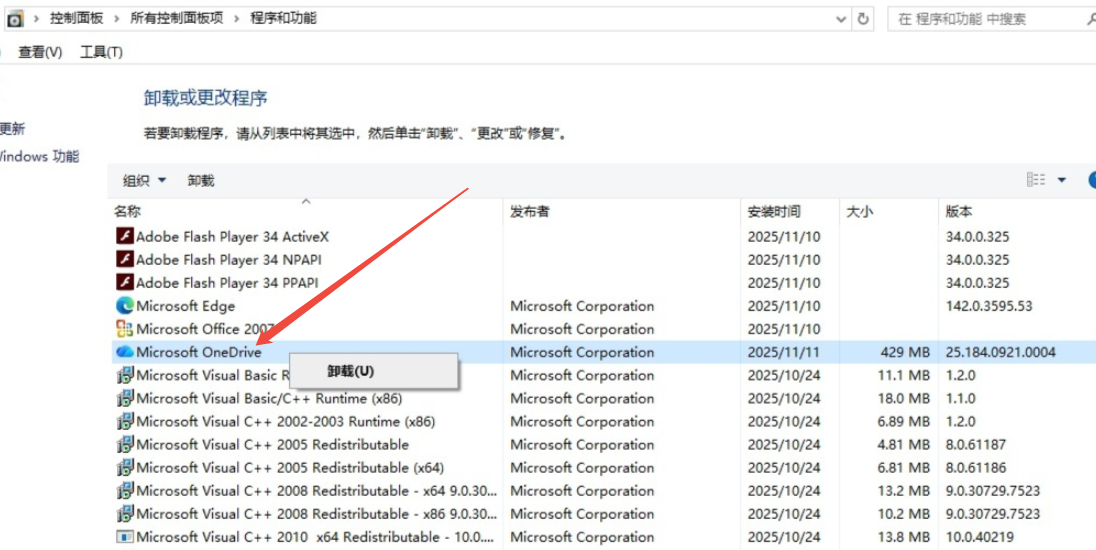Screen dimensions: 1096x550
Task: Open the address bar history dropdown arrow
Action: click(x=840, y=19)
